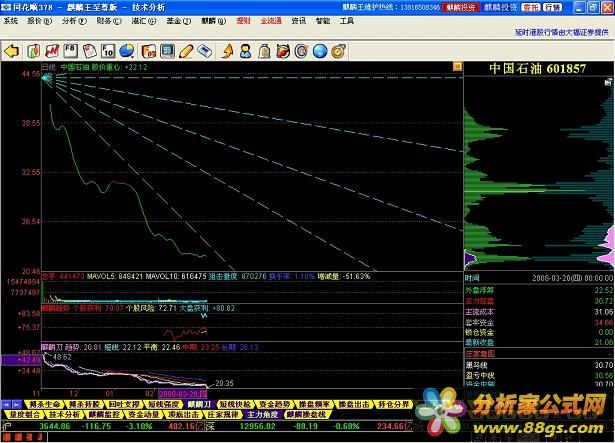Select the 操盘出击 indicator tab
The image size is (615, 443).
tap(354, 405)
